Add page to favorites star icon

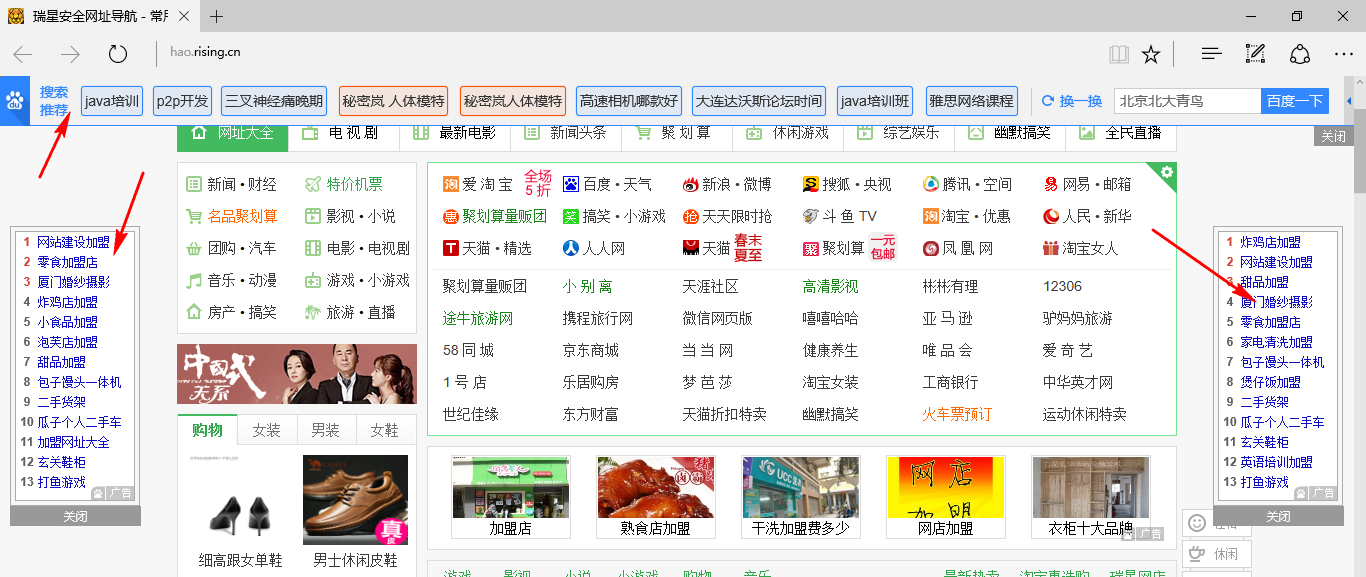point(1151,54)
